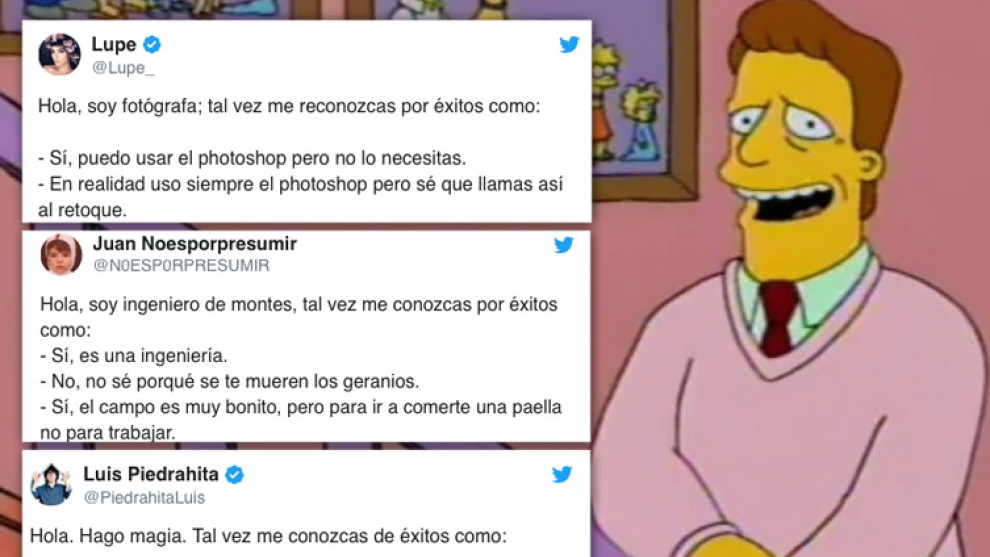Click the Lupe display name
Viewport: 990px width, 557px height.
114,44
